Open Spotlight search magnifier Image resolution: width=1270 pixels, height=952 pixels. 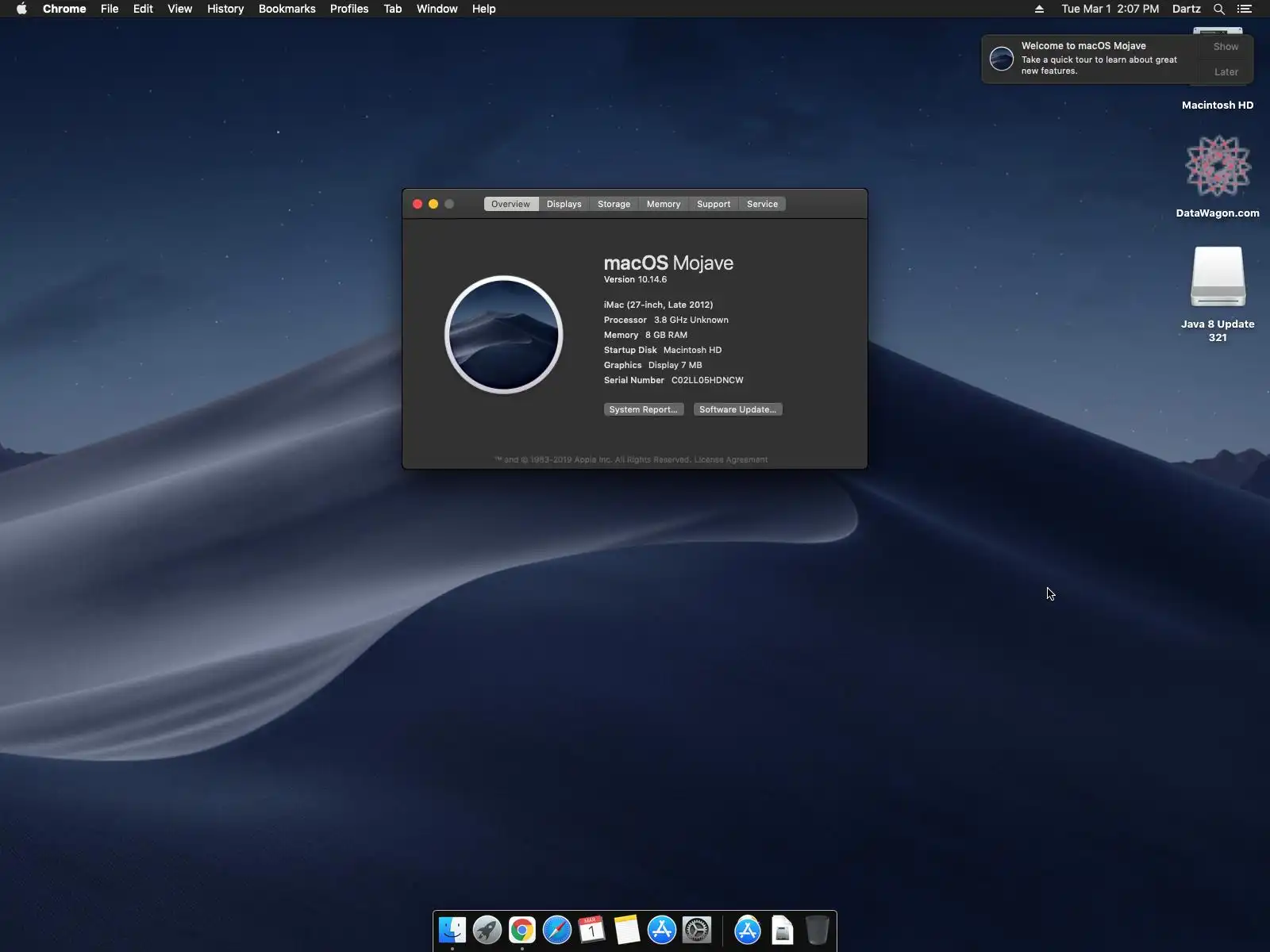click(1219, 9)
